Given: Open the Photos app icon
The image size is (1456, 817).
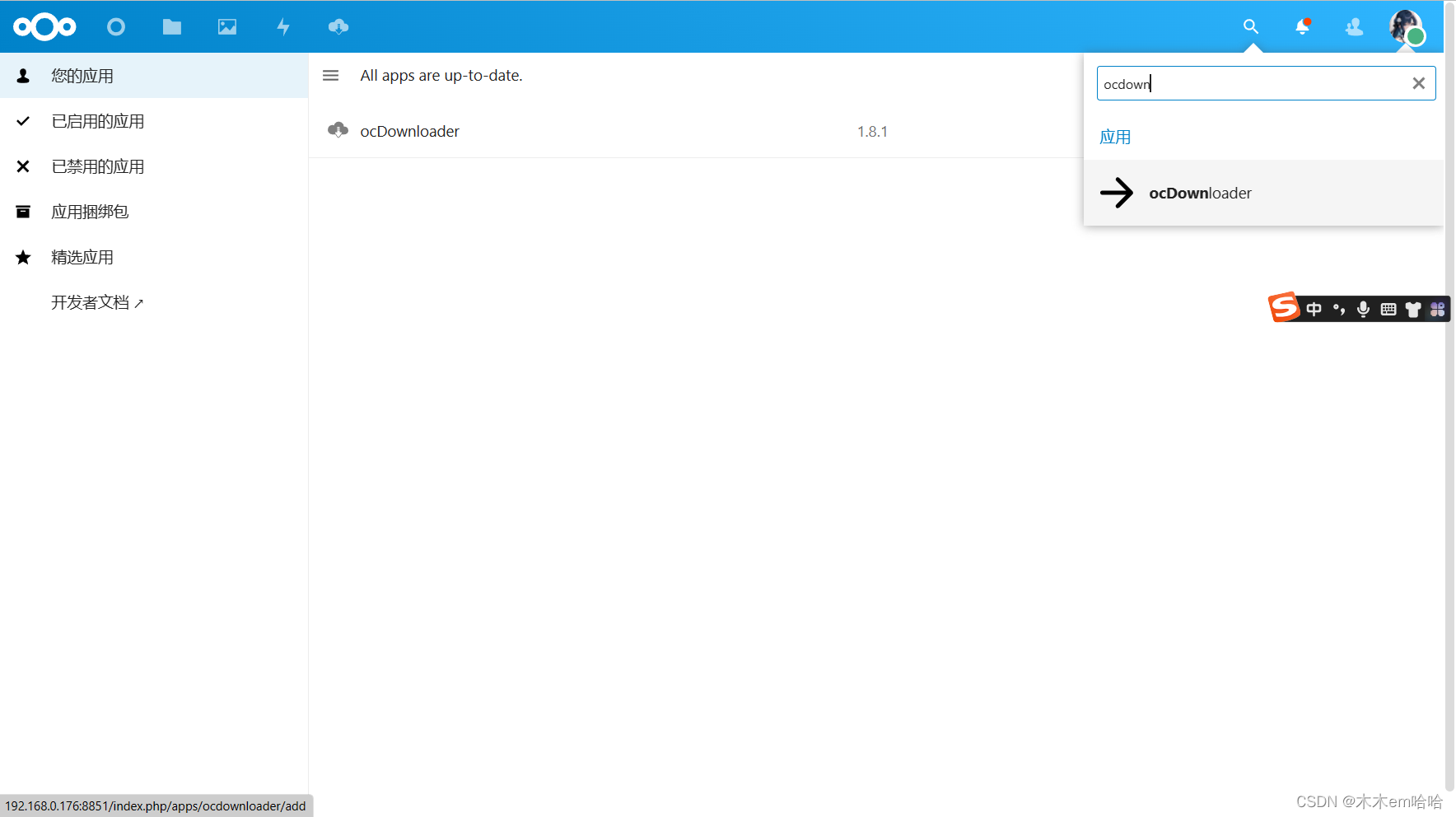Looking at the screenshot, I should coord(227,27).
